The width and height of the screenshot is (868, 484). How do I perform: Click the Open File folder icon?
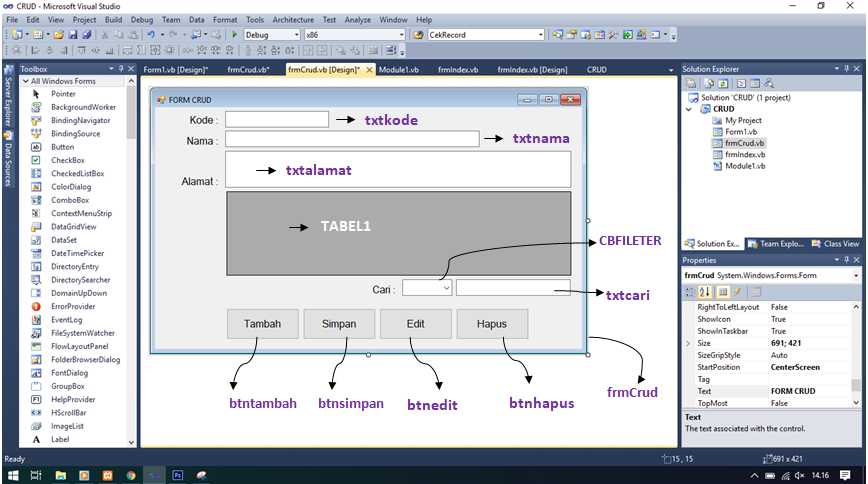pos(59,35)
